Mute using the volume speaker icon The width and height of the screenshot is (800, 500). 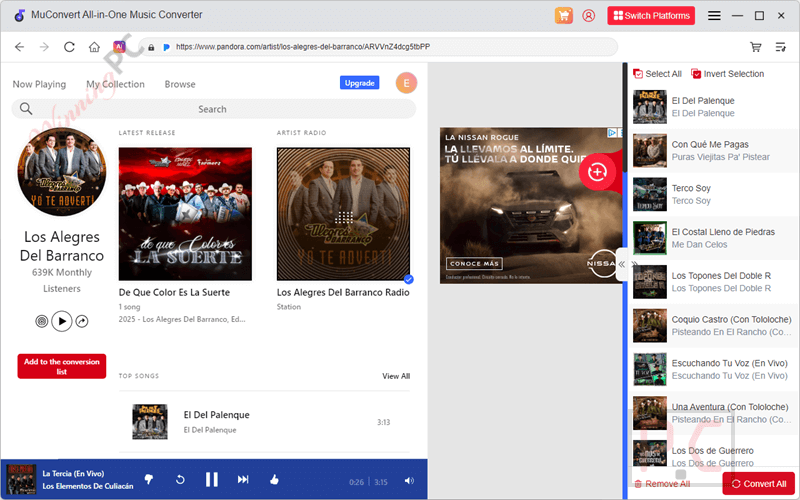409,481
